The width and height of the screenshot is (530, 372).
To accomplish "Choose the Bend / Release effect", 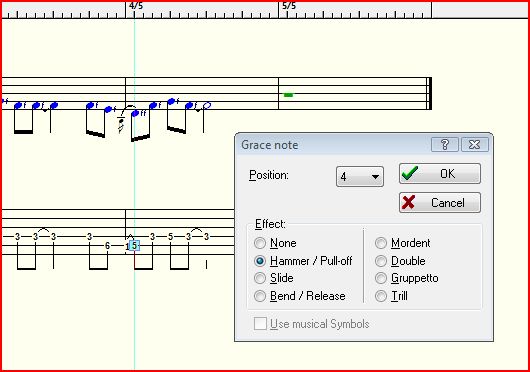I will tap(300, 296).
